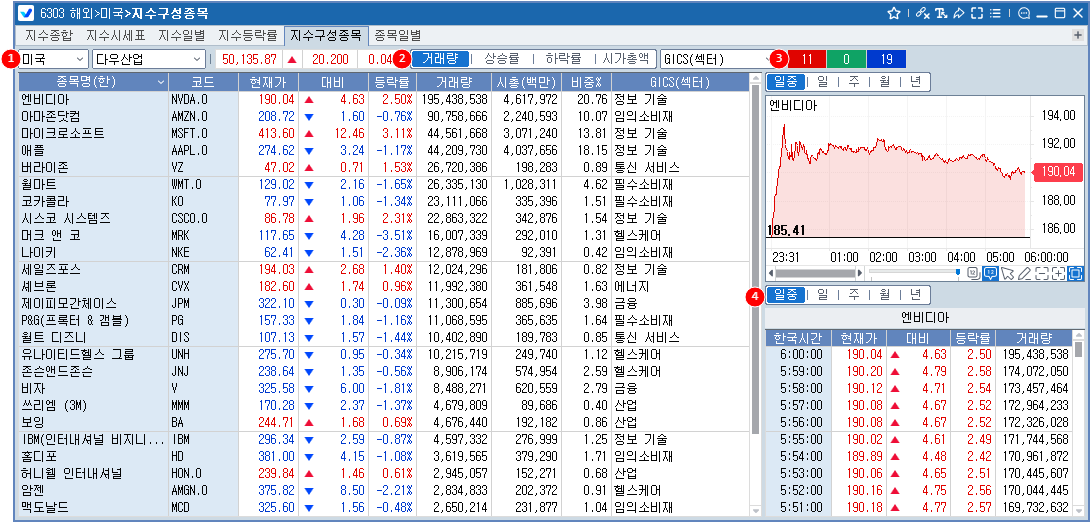The width and height of the screenshot is (1091, 523).
Task: Click the chart zoom slider handle
Action: [x=958, y=273]
